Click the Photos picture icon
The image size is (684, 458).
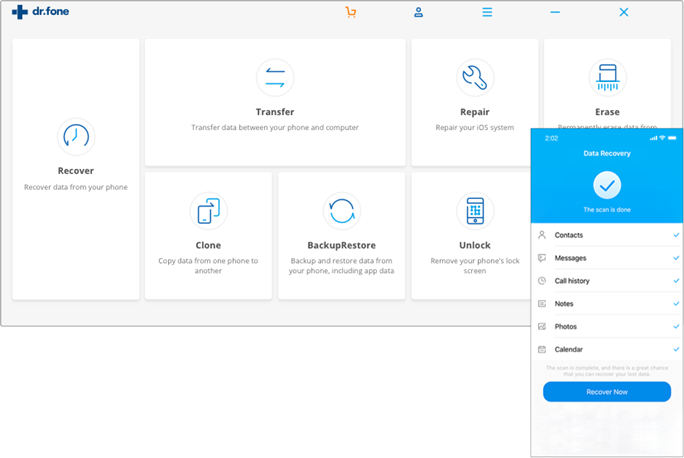[x=542, y=326]
